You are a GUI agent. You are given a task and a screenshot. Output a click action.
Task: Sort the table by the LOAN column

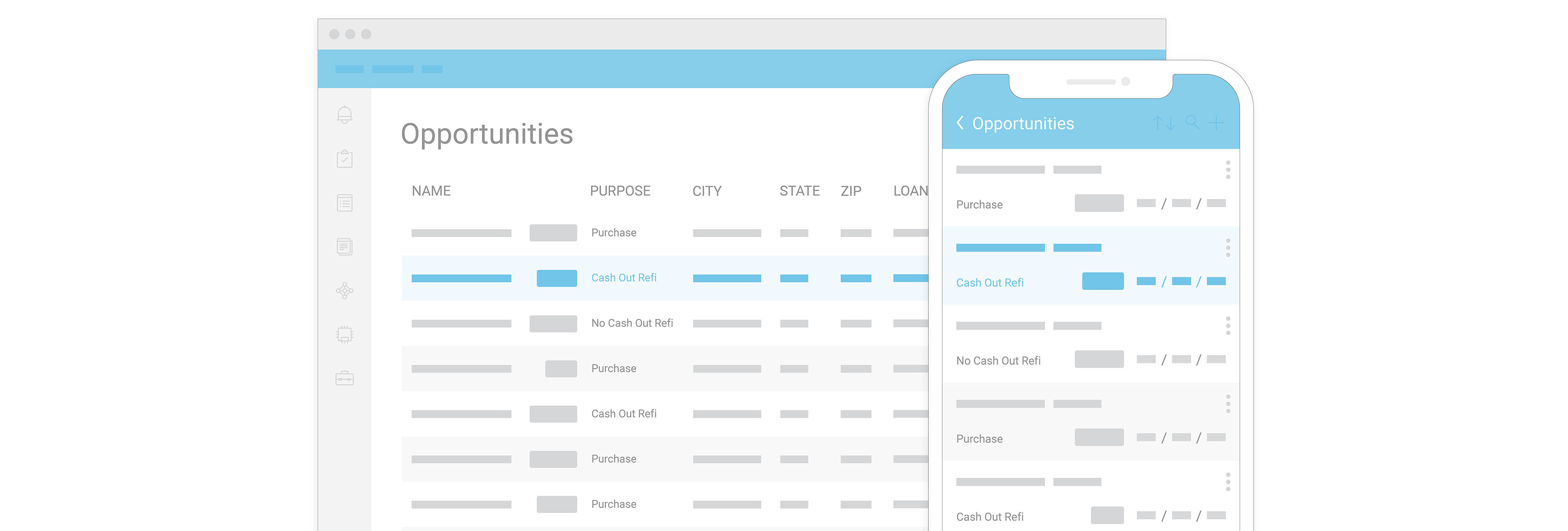(911, 191)
